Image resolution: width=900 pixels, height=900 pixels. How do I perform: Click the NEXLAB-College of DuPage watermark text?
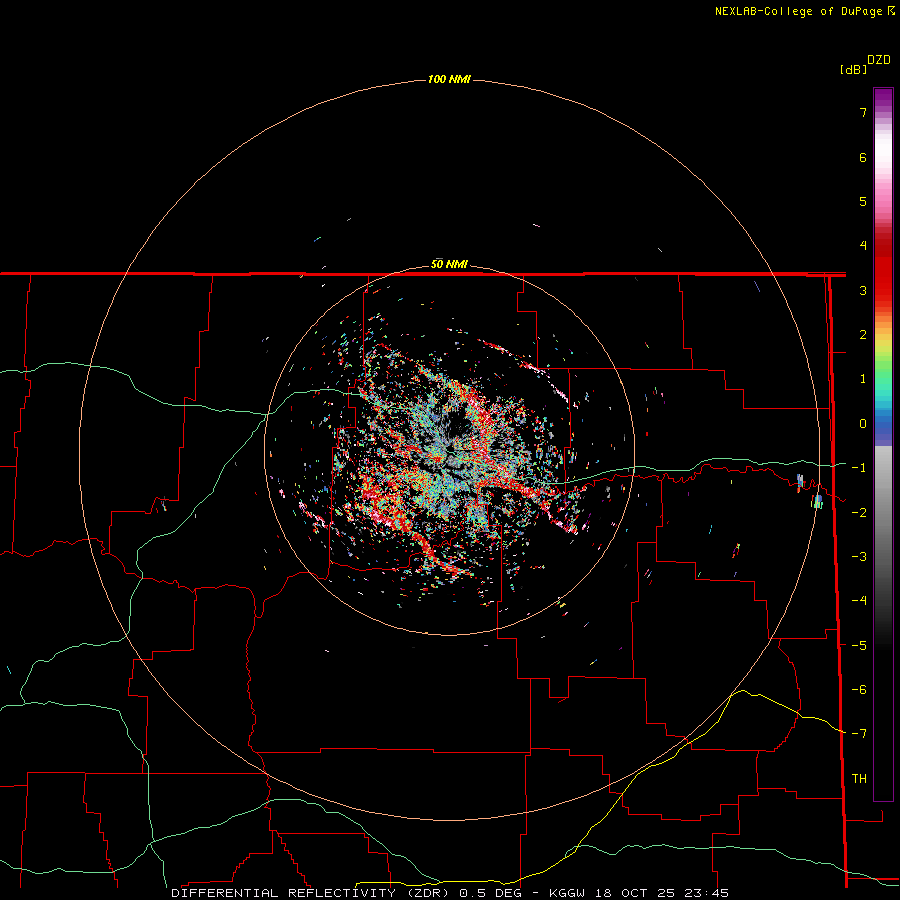[798, 11]
